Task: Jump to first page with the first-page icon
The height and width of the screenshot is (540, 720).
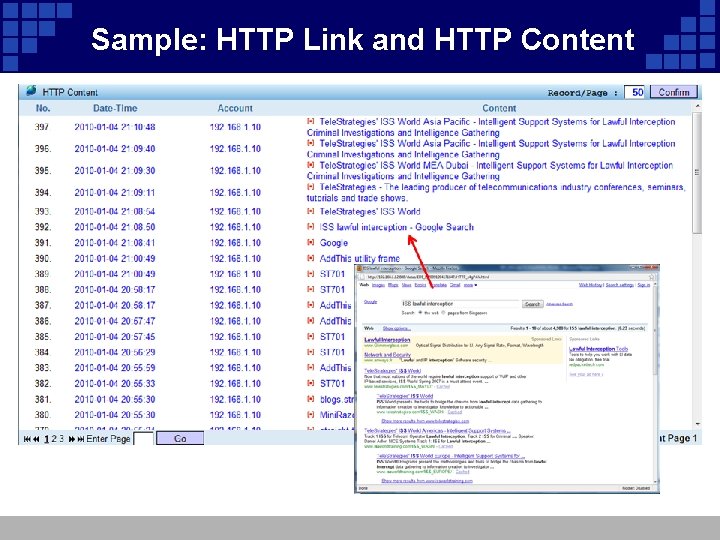Action: (27, 439)
